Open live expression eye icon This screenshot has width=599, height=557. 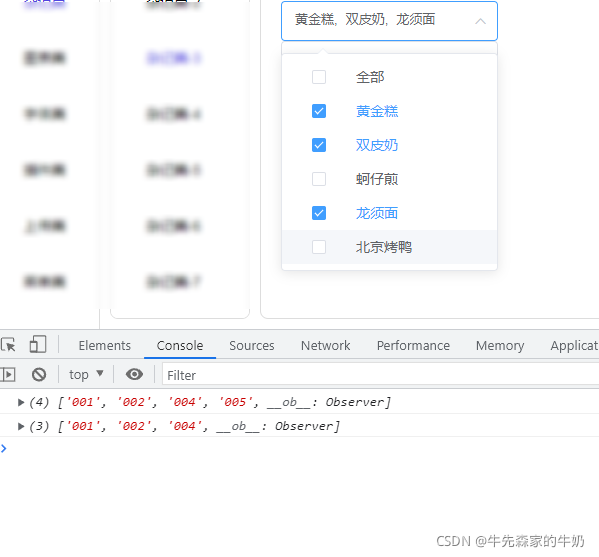134,374
